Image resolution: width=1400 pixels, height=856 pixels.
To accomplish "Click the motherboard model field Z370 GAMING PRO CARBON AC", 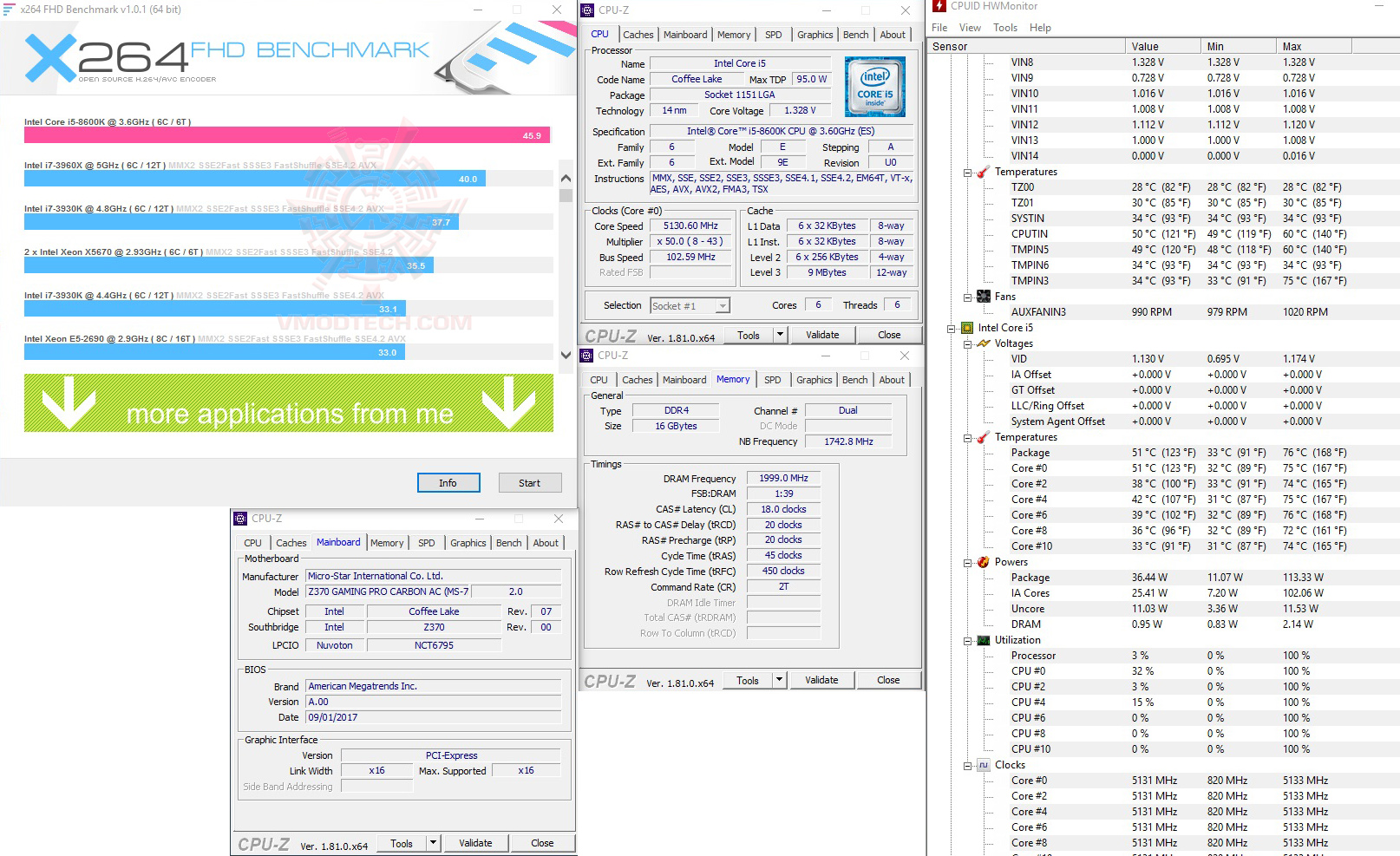I will click(x=389, y=591).
